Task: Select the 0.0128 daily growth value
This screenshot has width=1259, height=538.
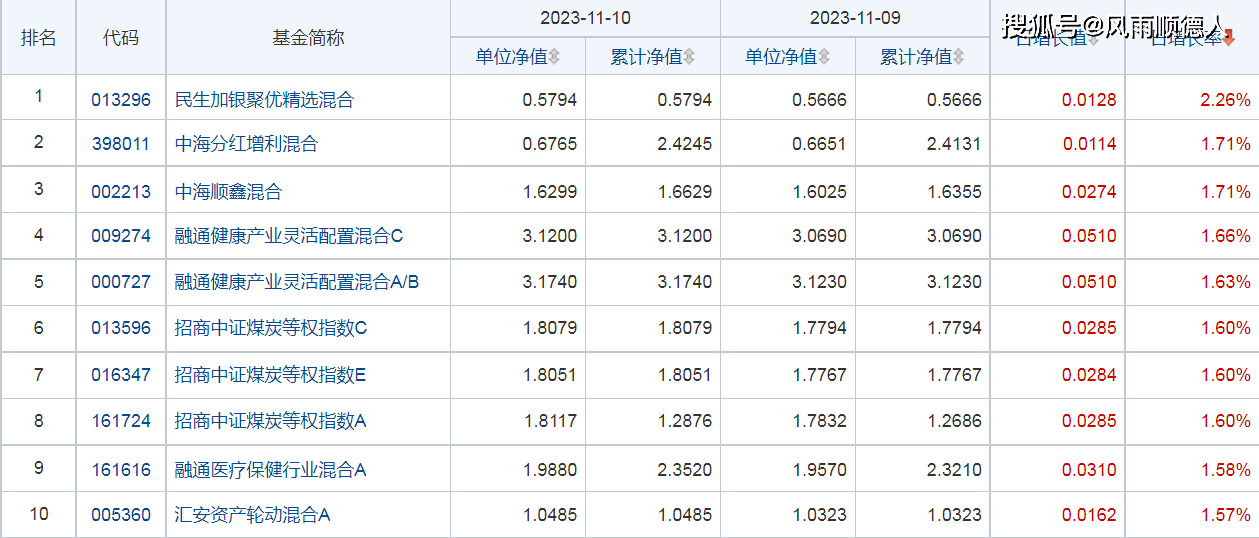Action: coord(1089,100)
